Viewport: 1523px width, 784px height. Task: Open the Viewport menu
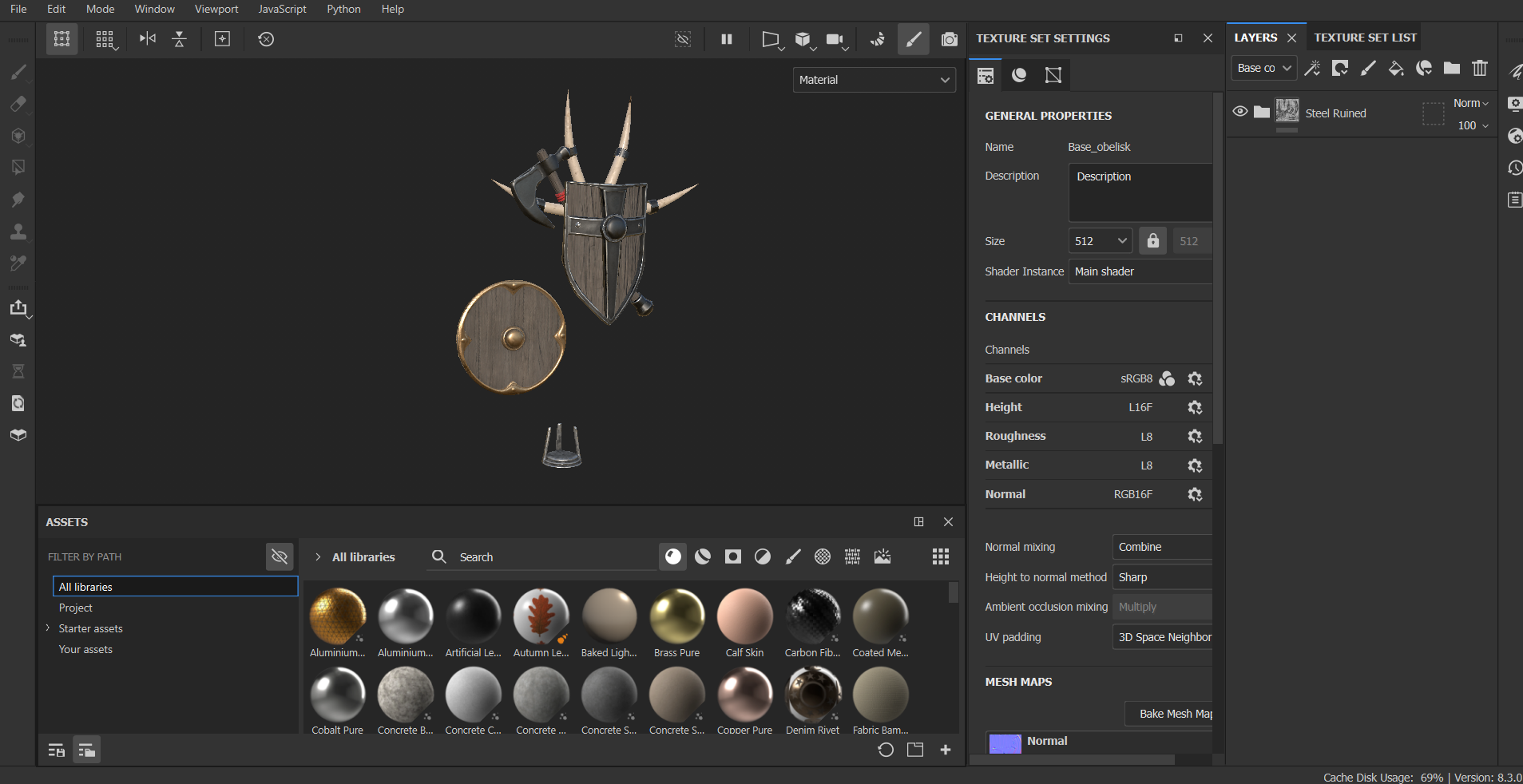tap(216, 9)
